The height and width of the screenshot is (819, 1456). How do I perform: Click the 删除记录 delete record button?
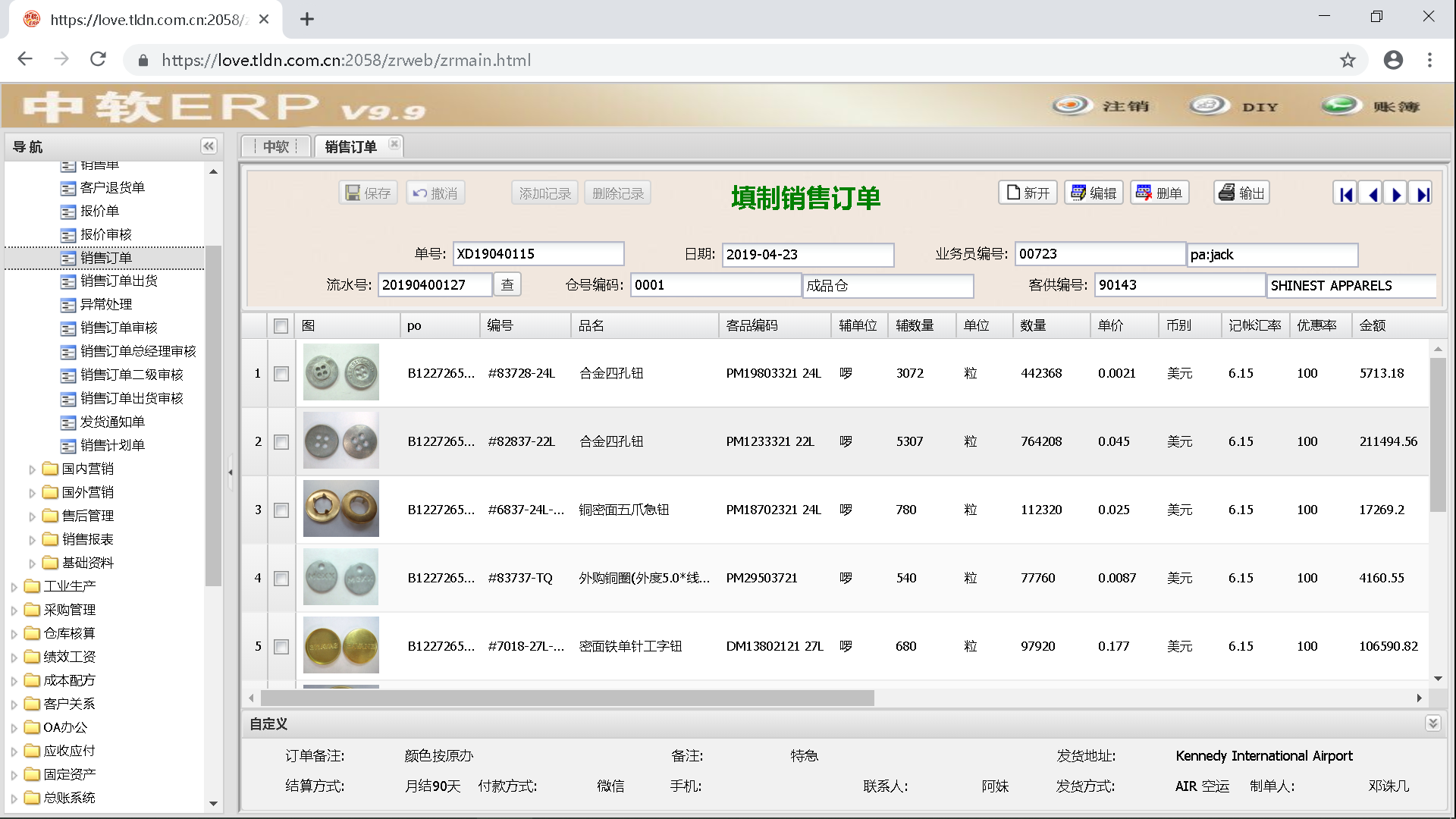pos(618,193)
